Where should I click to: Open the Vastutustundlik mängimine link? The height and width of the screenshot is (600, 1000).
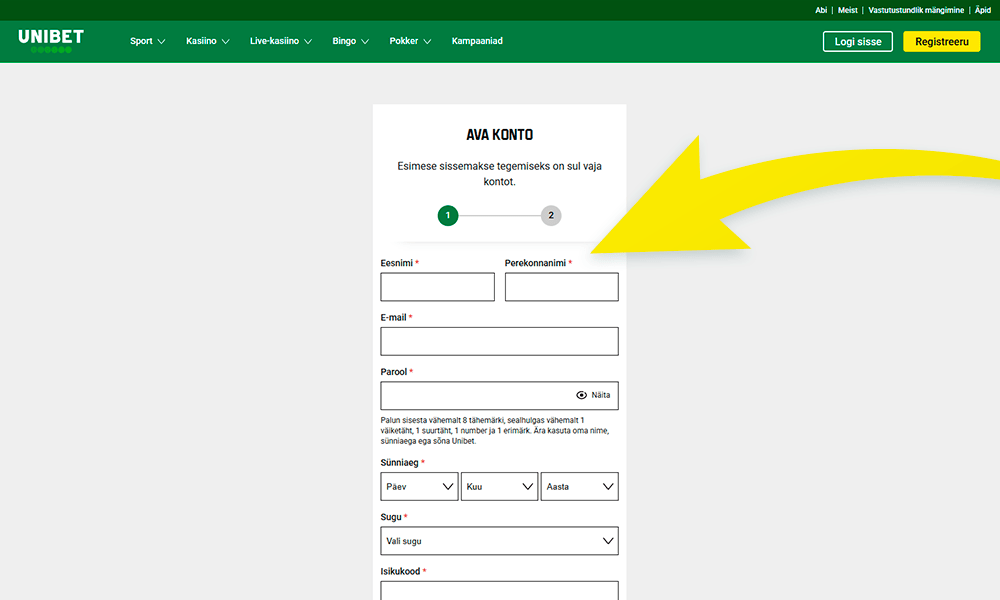pos(915,10)
